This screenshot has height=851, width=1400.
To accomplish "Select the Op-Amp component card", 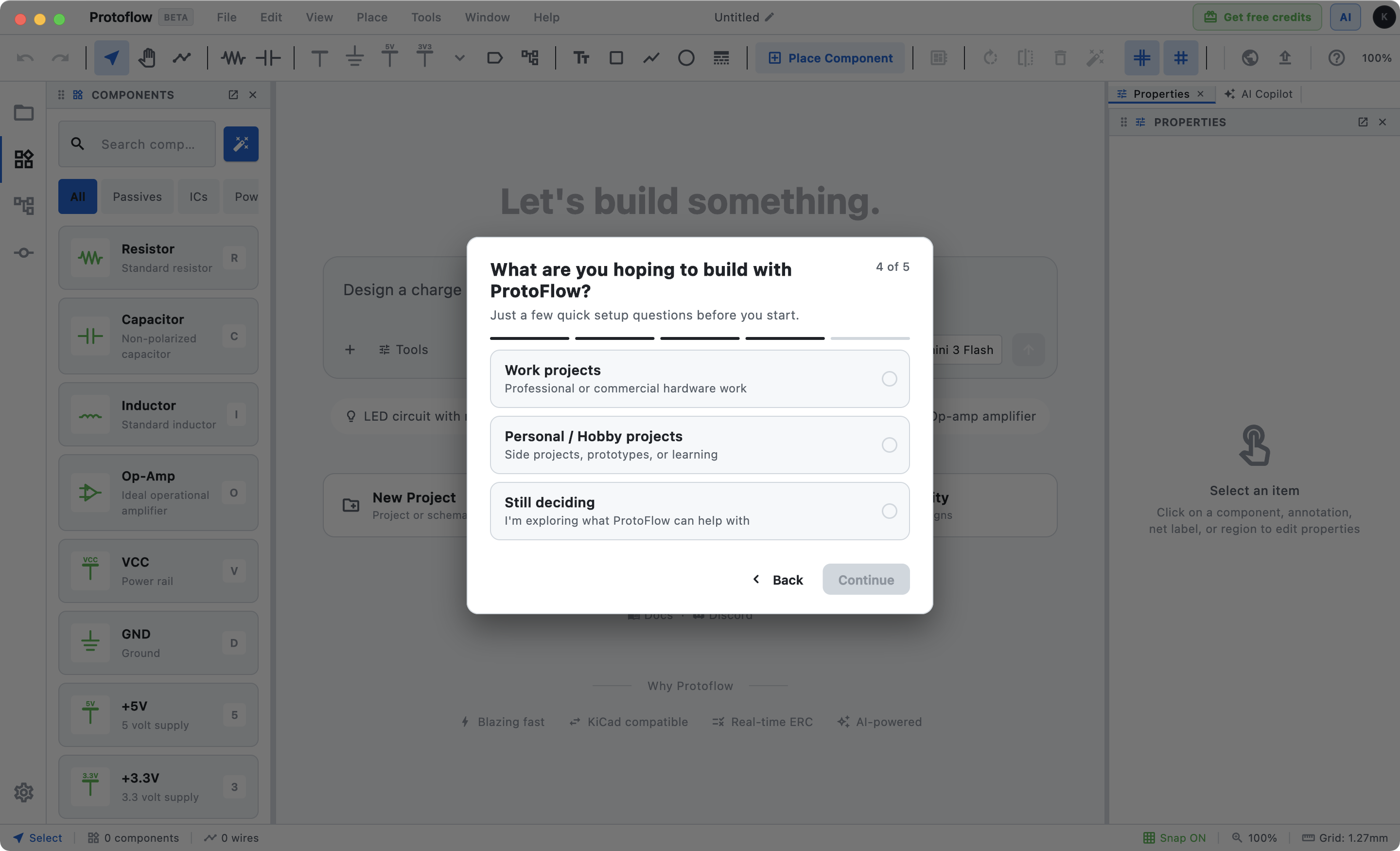I will [158, 493].
